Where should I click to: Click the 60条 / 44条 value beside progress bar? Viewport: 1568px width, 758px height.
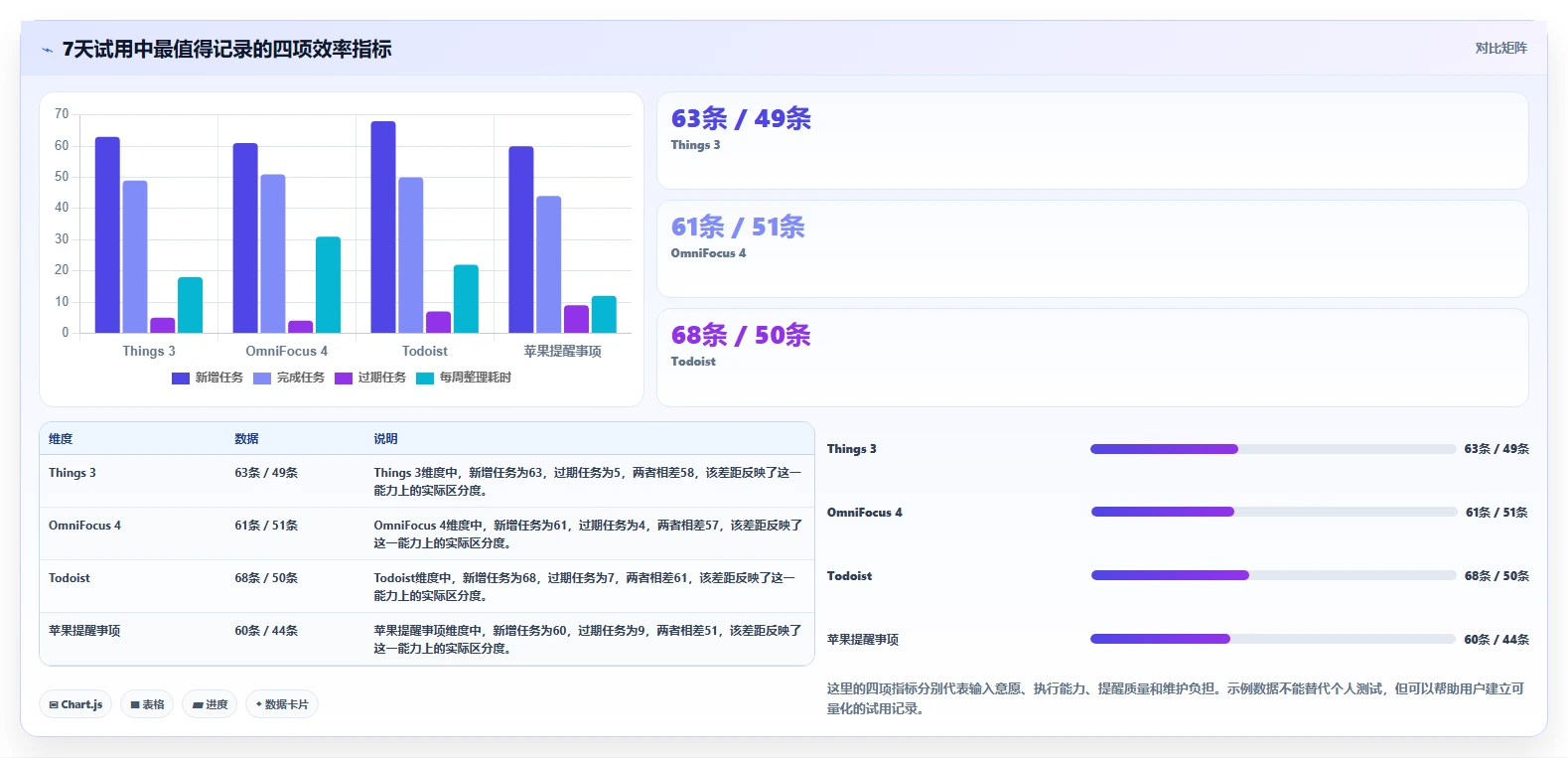coord(1497,640)
